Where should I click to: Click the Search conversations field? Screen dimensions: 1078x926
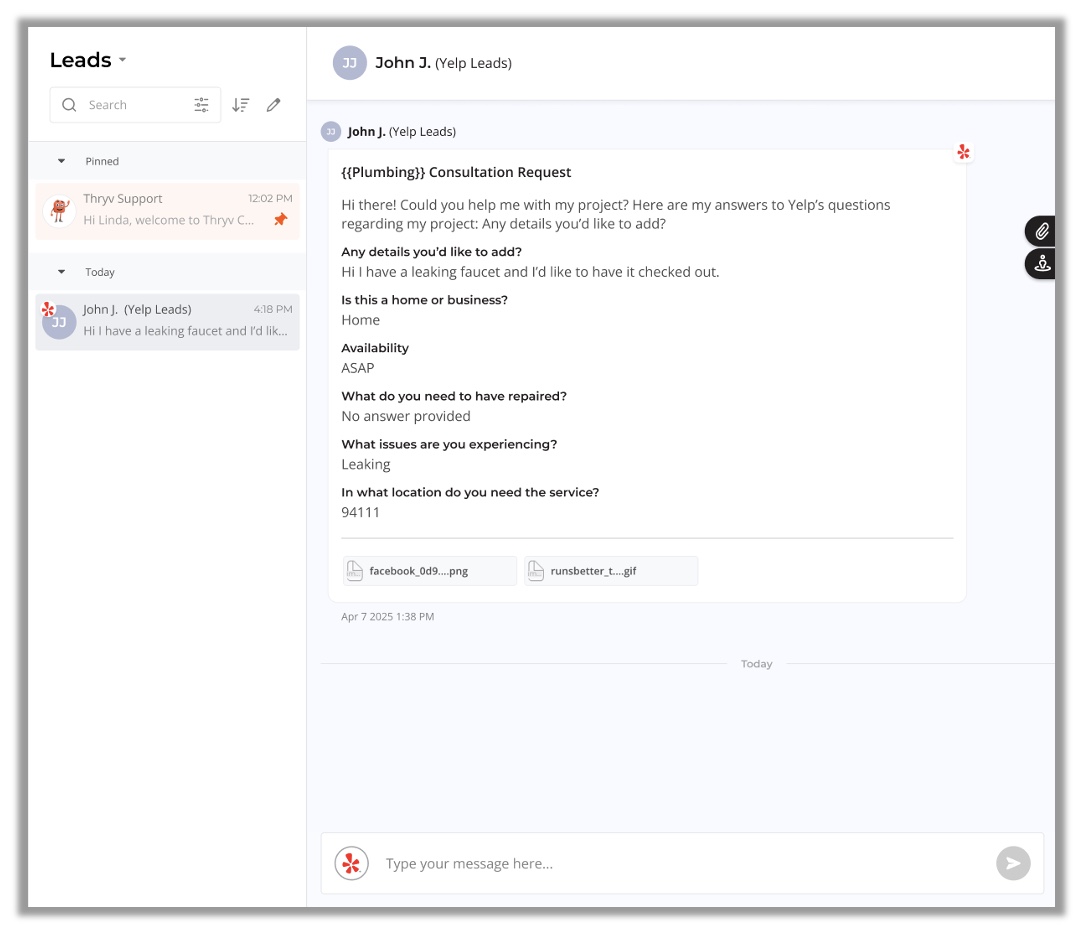135,105
